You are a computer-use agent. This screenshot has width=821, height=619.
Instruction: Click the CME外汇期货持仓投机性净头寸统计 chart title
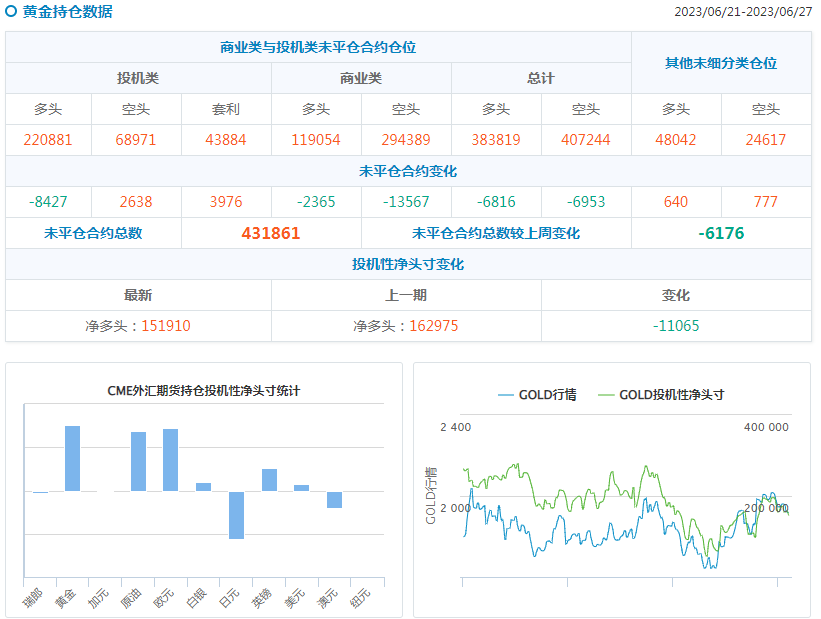pyautogui.click(x=204, y=391)
